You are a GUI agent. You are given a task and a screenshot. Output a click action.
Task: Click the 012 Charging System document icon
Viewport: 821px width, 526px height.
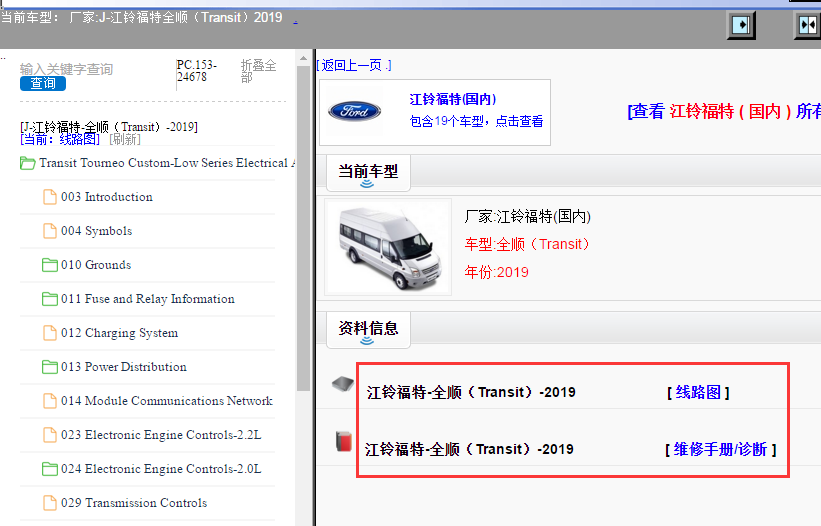[x=50, y=333]
